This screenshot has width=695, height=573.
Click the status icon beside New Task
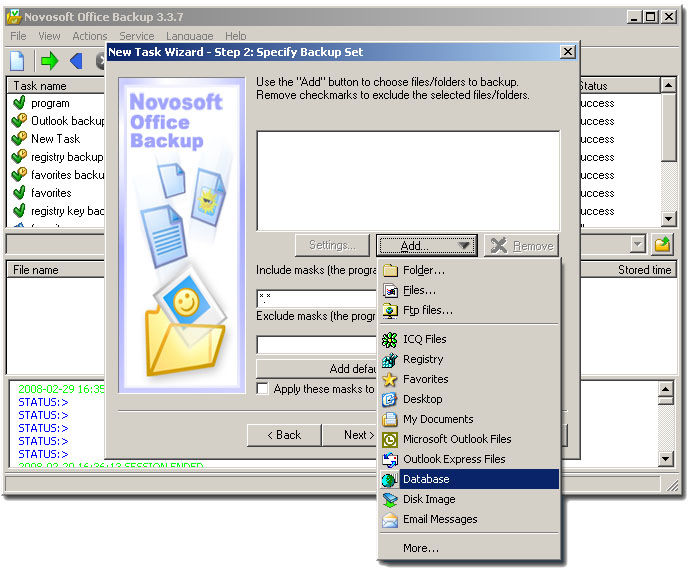pyautogui.click(x=19, y=139)
